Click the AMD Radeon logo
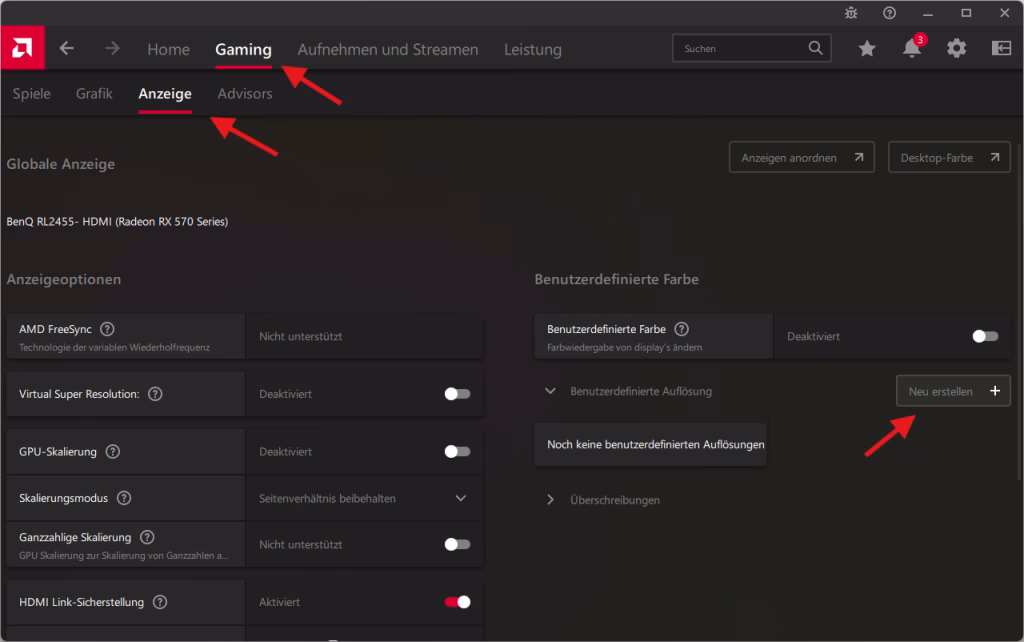The height and width of the screenshot is (642, 1024). click(x=22, y=47)
